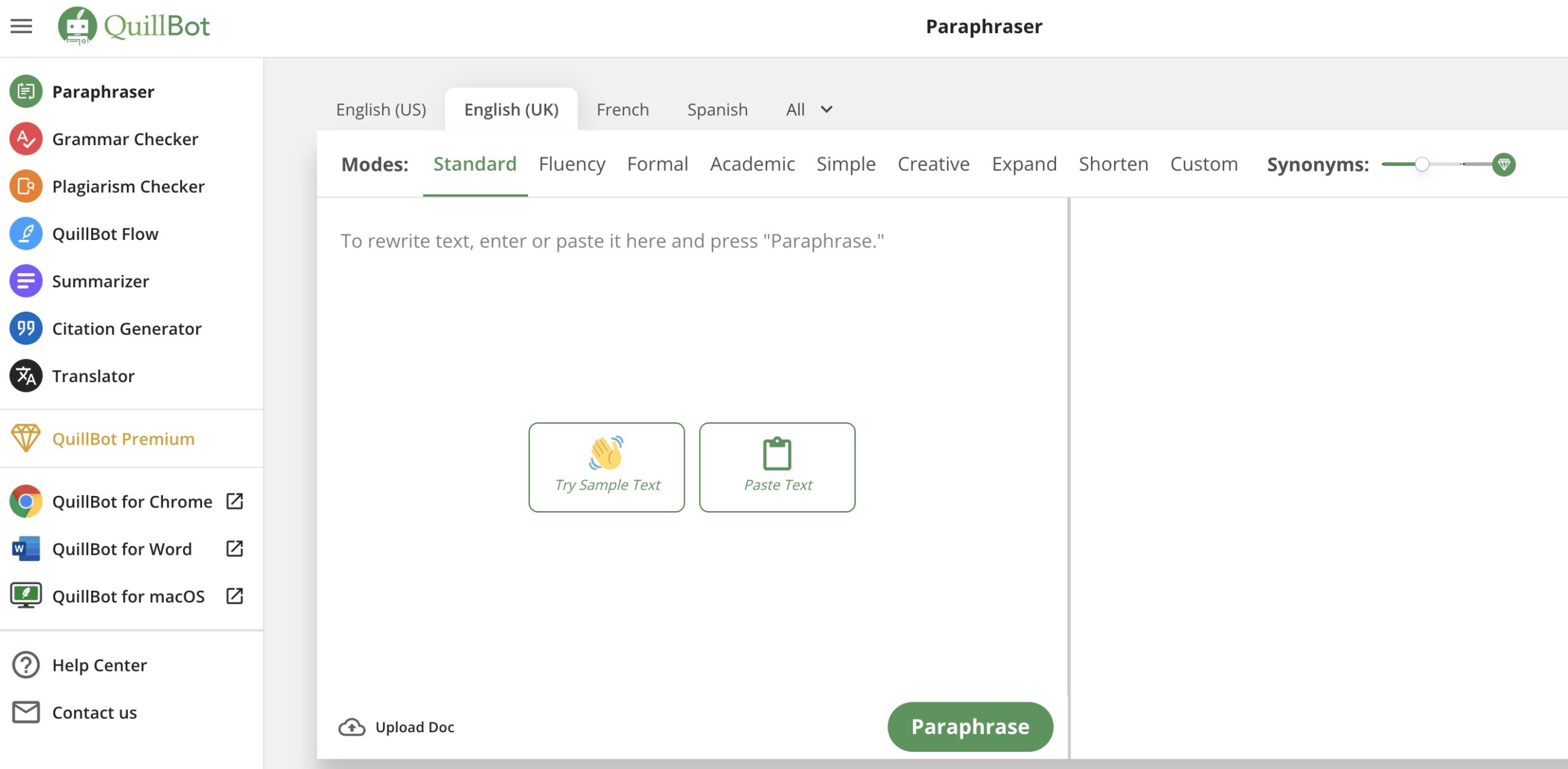Click the QuillBot robot logo
1568x769 pixels.
77,26
